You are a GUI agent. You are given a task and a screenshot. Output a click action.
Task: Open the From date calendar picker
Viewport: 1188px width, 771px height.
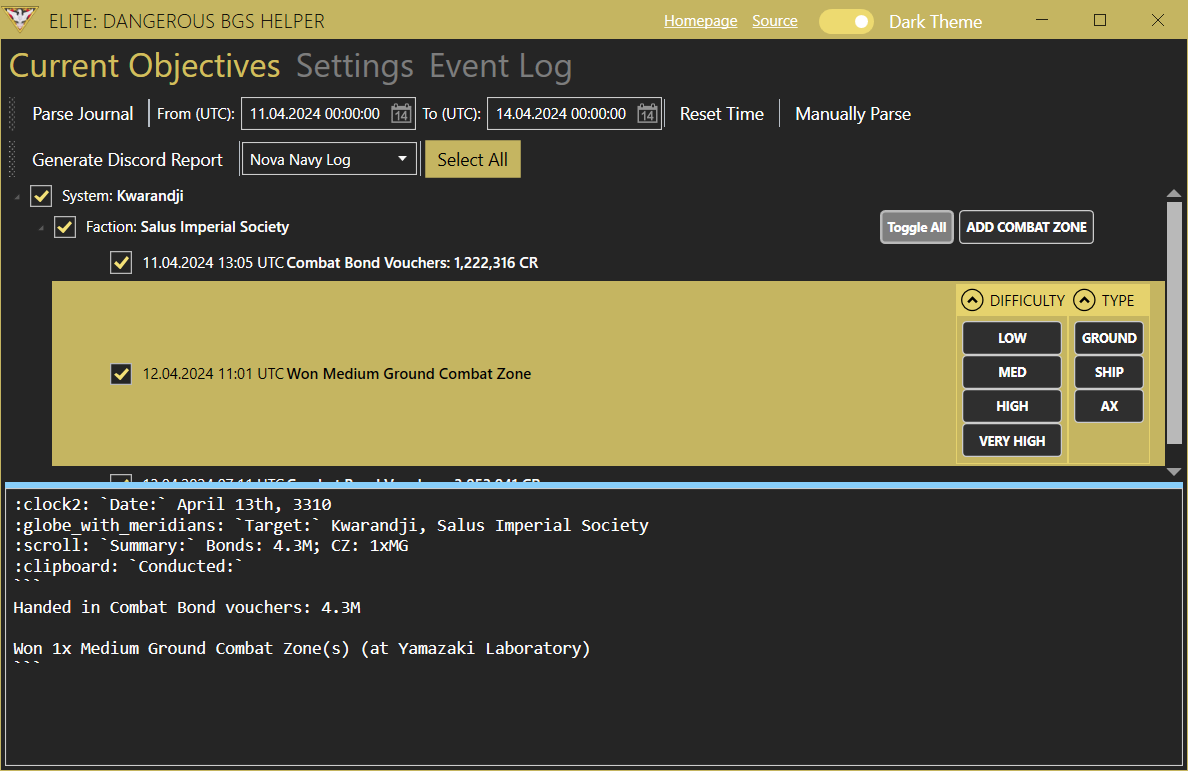[x=401, y=114]
